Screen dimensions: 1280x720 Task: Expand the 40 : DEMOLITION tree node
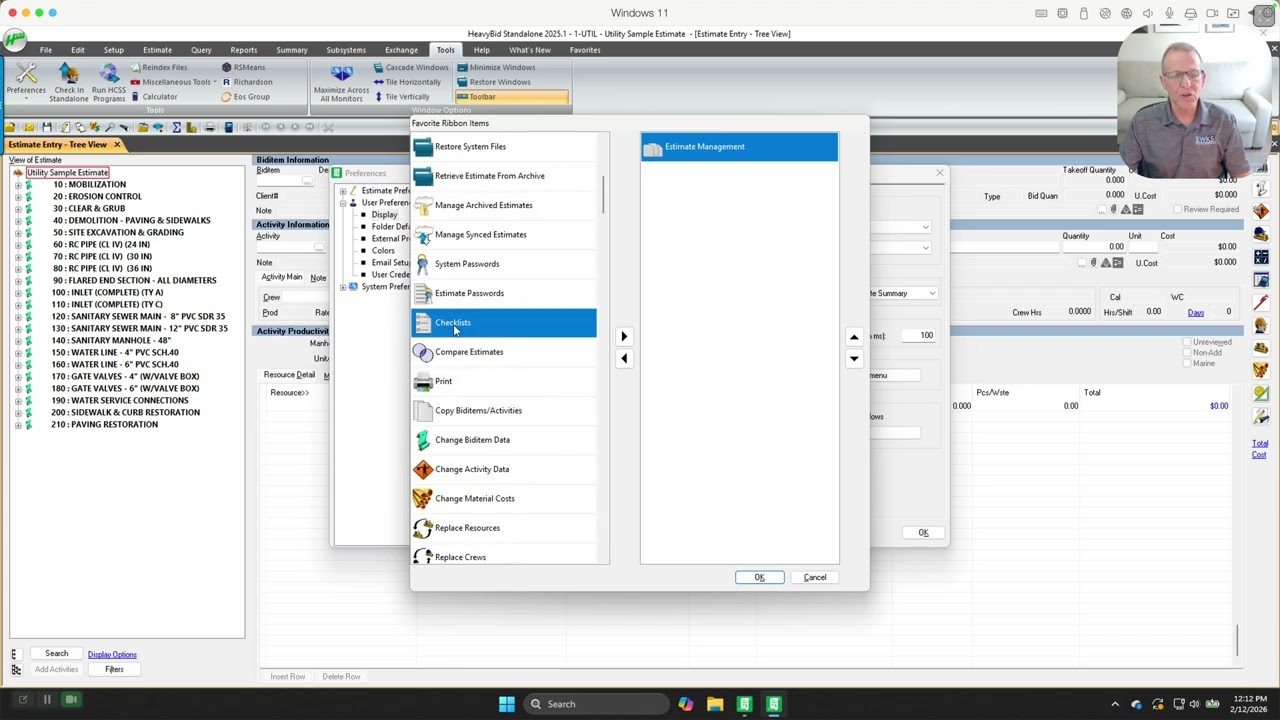[x=18, y=221]
